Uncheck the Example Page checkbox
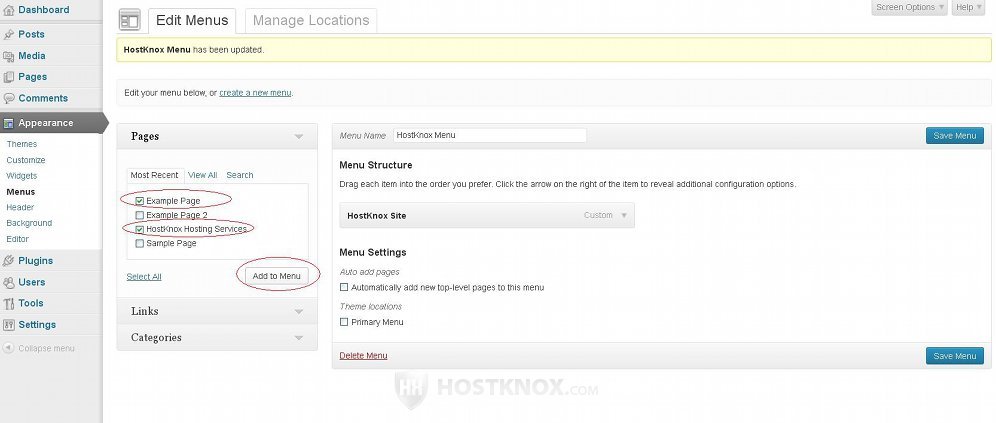Image resolution: width=996 pixels, height=423 pixels. point(140,201)
